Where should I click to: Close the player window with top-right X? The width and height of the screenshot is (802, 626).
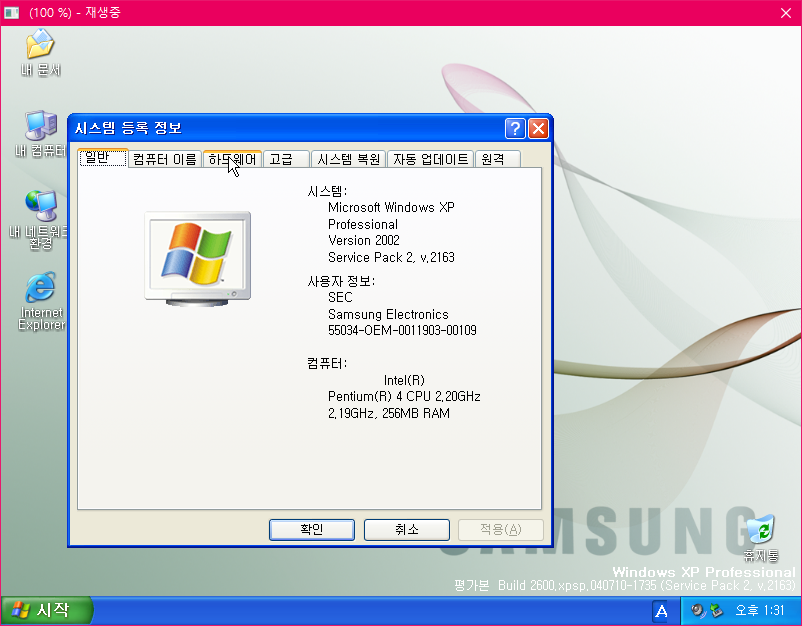(786, 13)
